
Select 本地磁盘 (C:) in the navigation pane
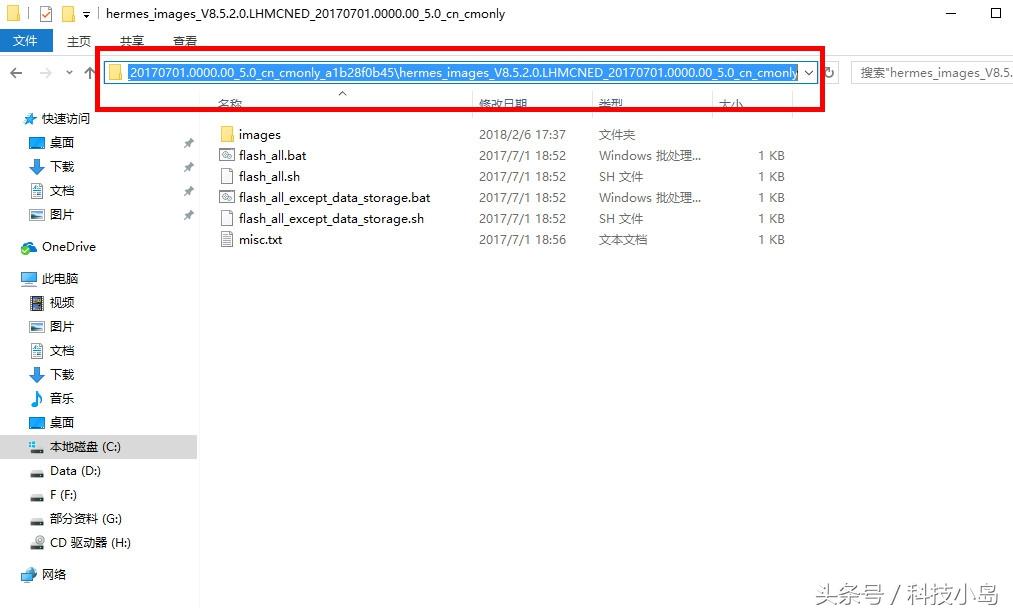click(85, 447)
